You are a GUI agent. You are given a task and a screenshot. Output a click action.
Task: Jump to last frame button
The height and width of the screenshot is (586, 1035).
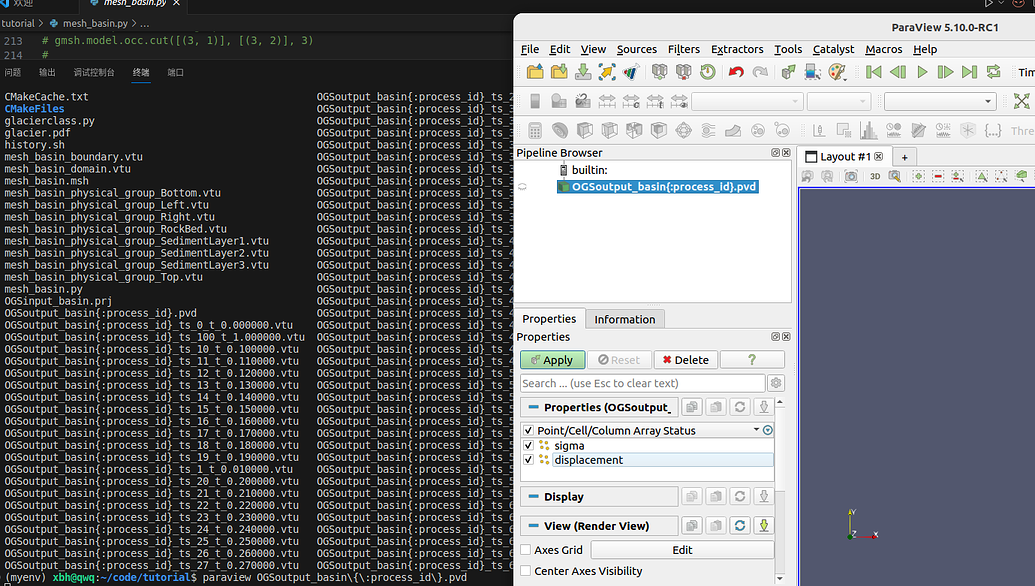pos(969,72)
